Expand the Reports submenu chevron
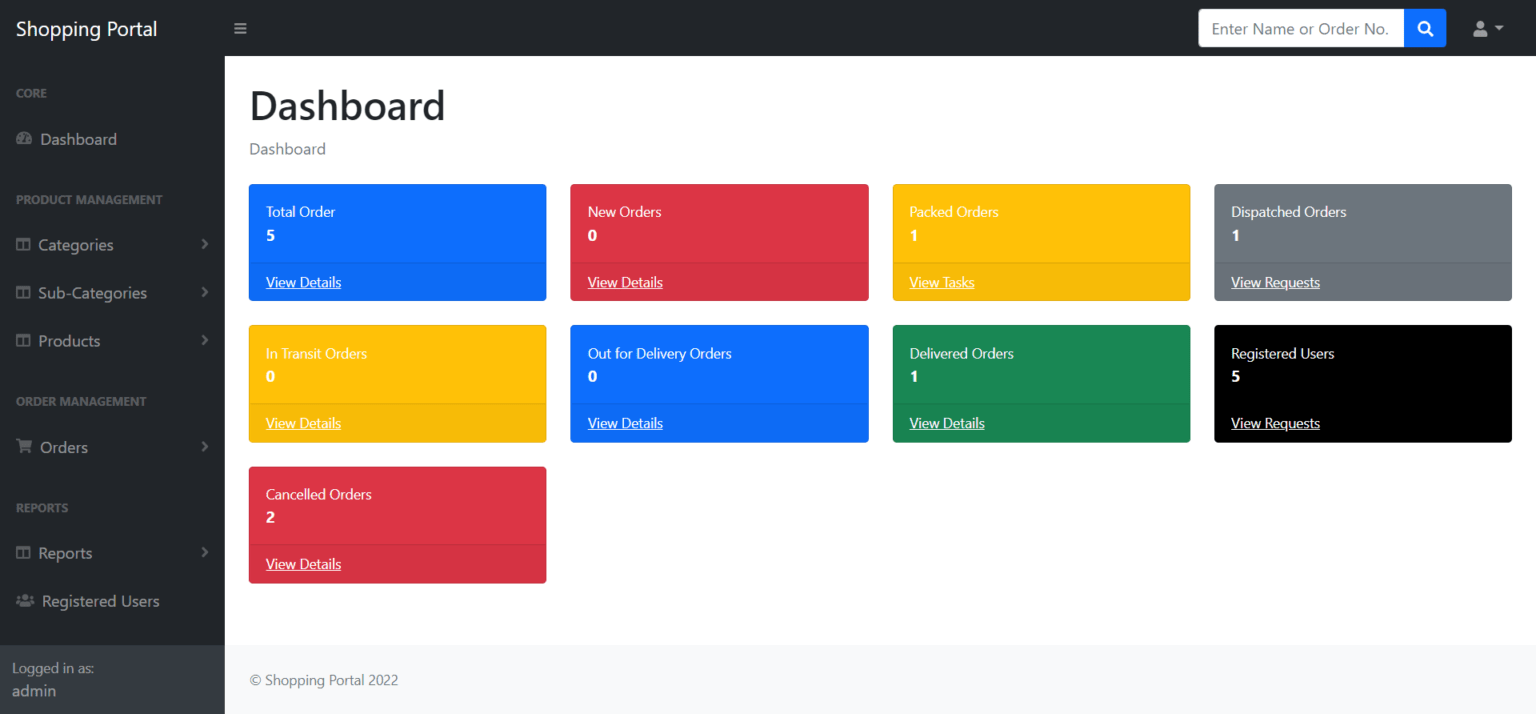1536x714 pixels. point(204,552)
